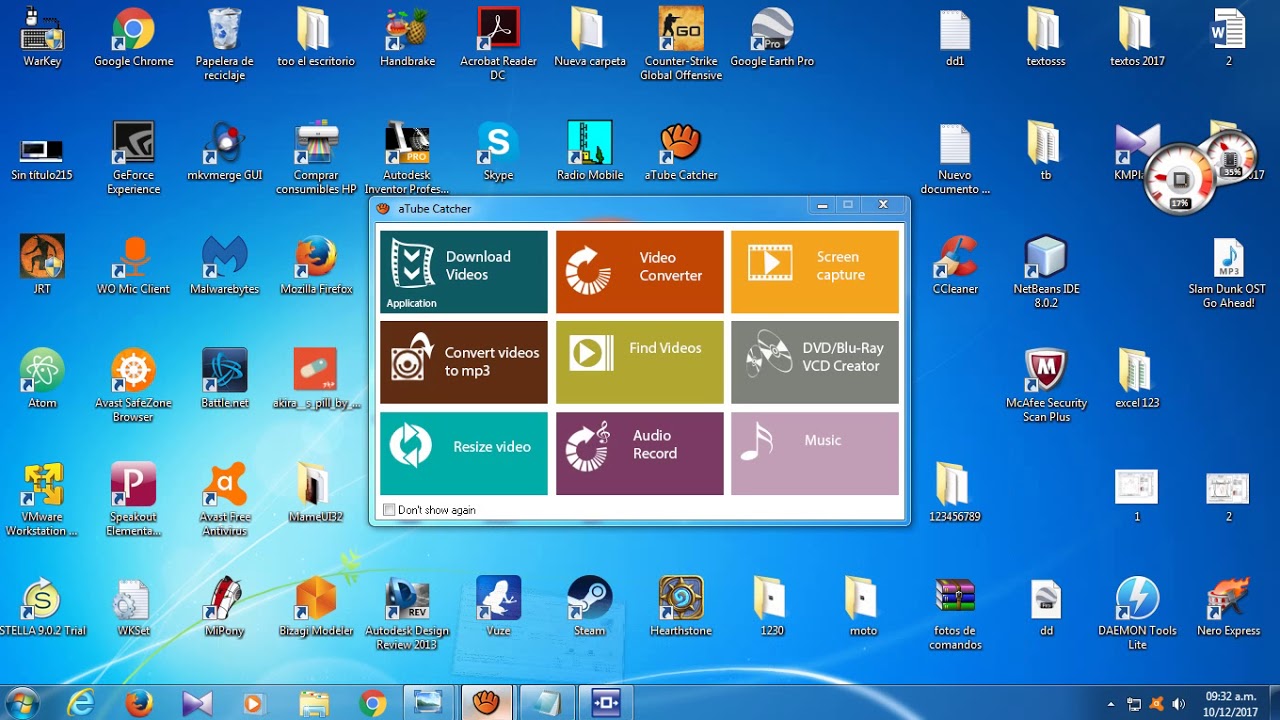Select the Acrobat Reader DC shortcut
This screenshot has height=720, width=1280.
[498, 45]
